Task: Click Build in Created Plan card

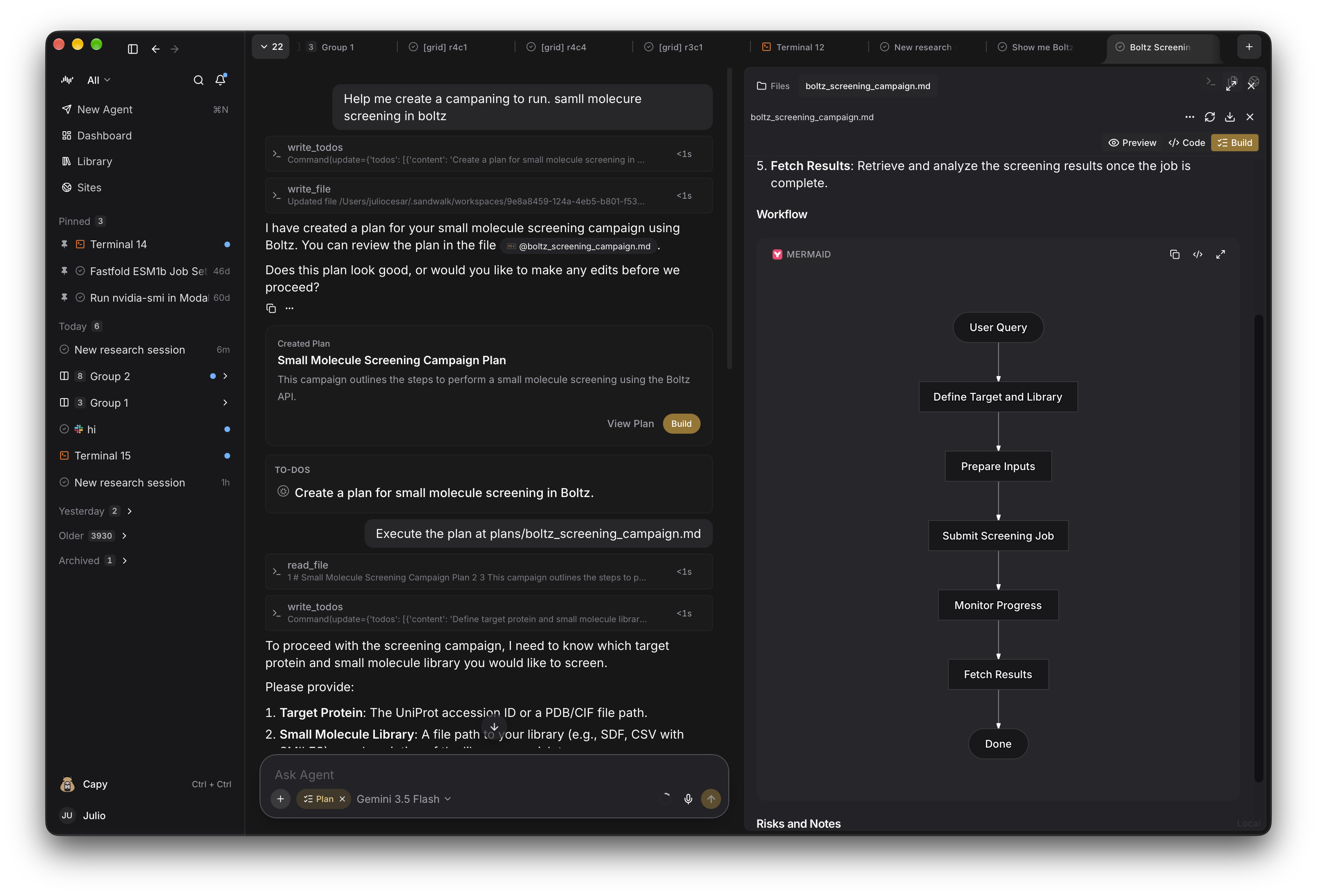Action: coord(681,424)
